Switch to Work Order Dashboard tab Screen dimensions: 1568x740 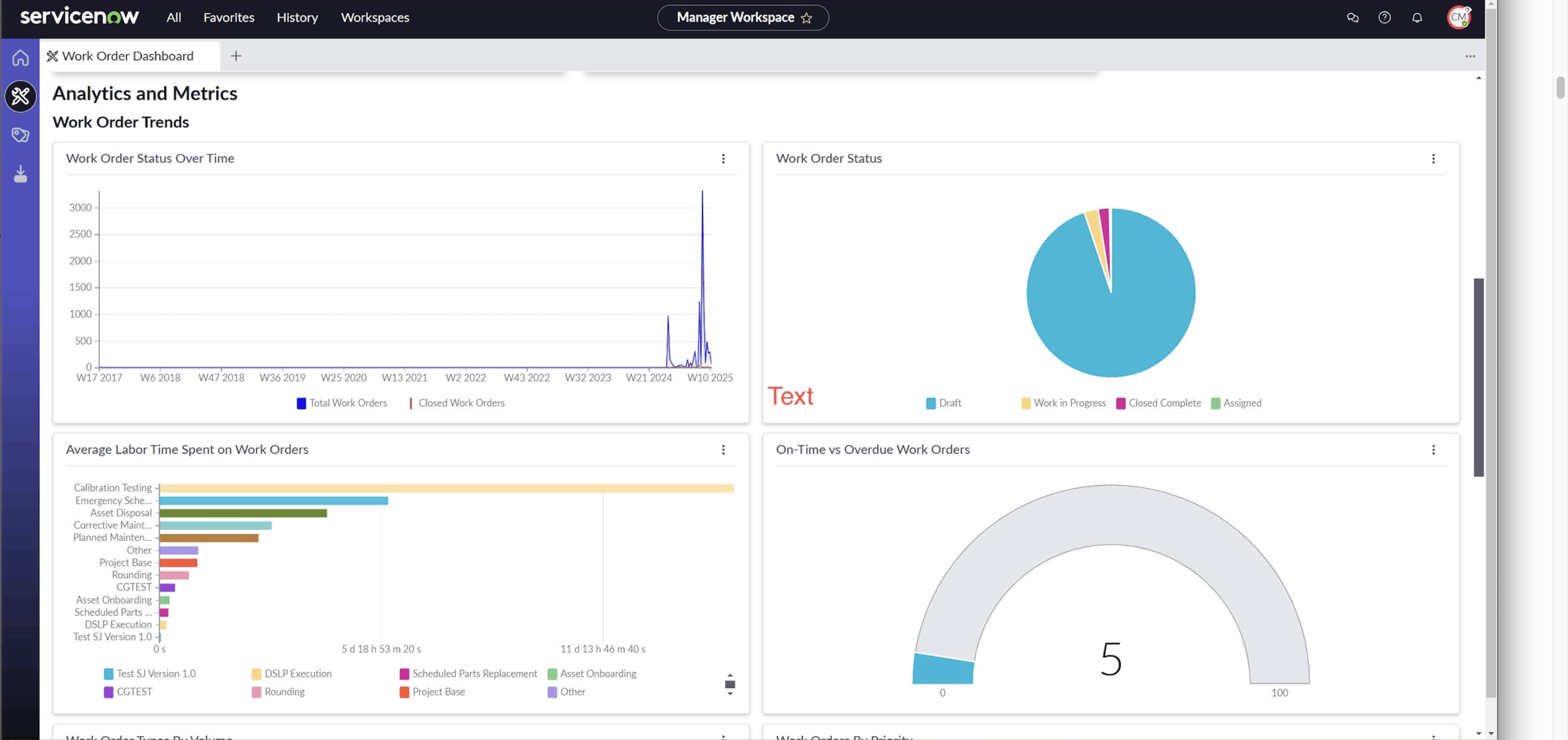[x=127, y=56]
